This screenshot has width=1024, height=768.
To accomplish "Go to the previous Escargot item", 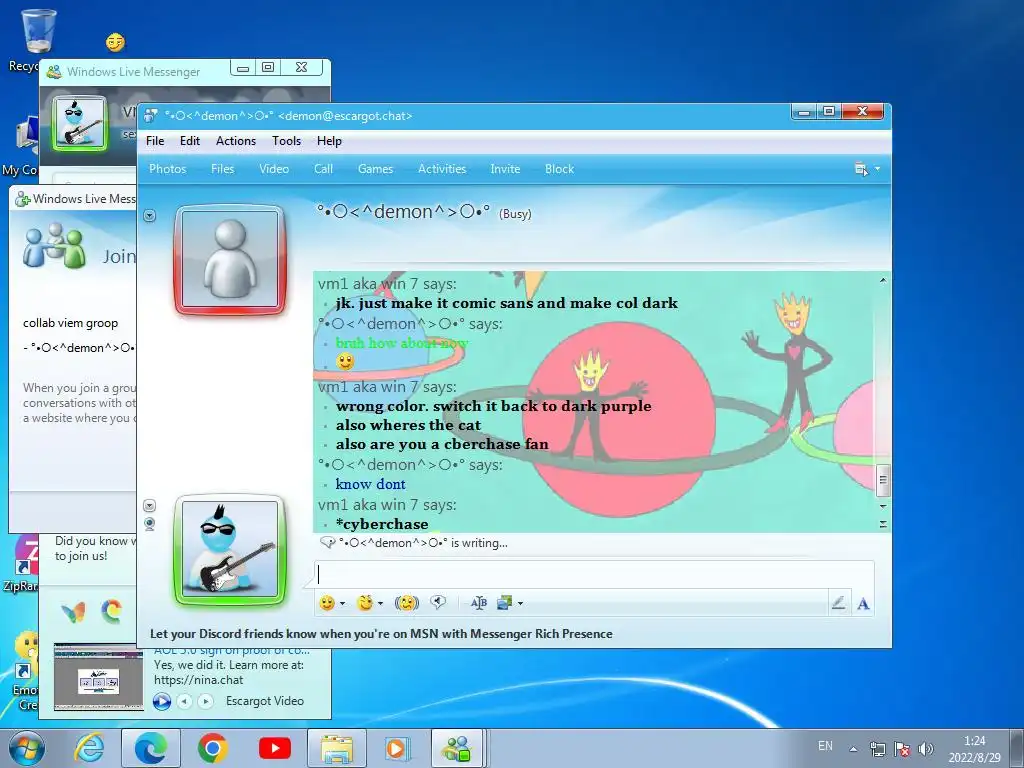I will [185, 701].
